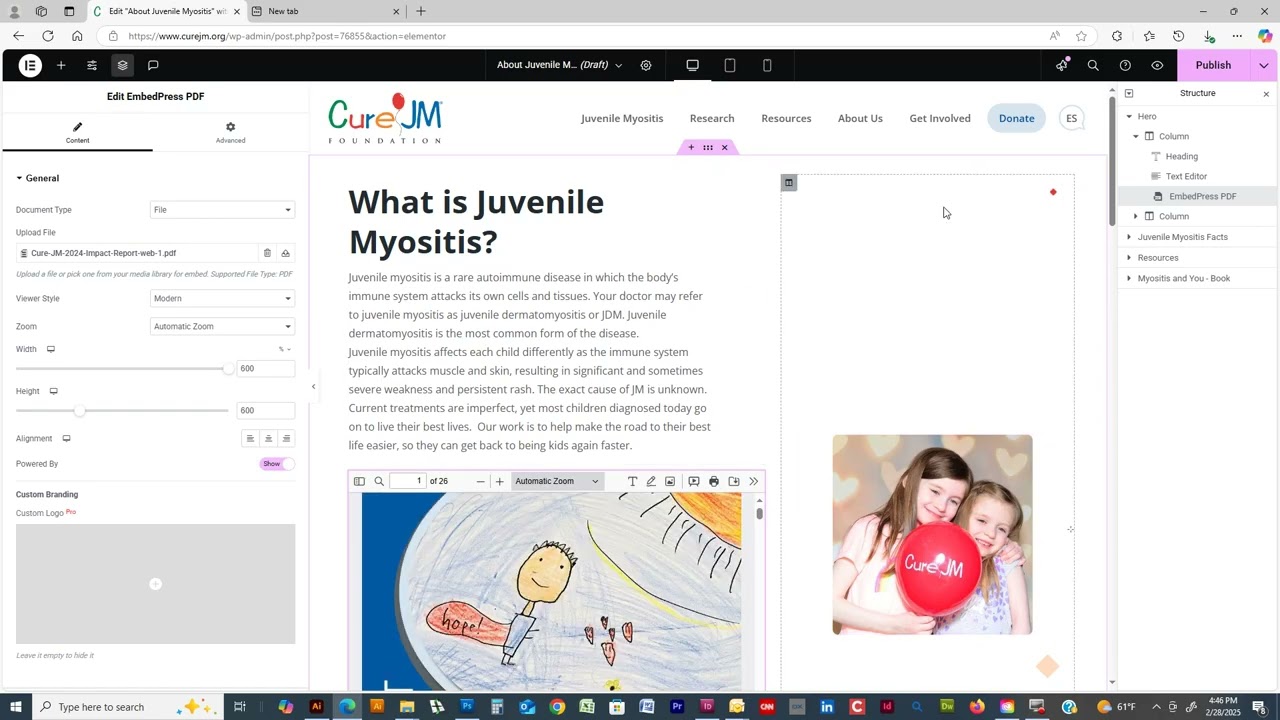Switch to mobile responsive view
Screen dimensions: 1280x720
coord(767,65)
